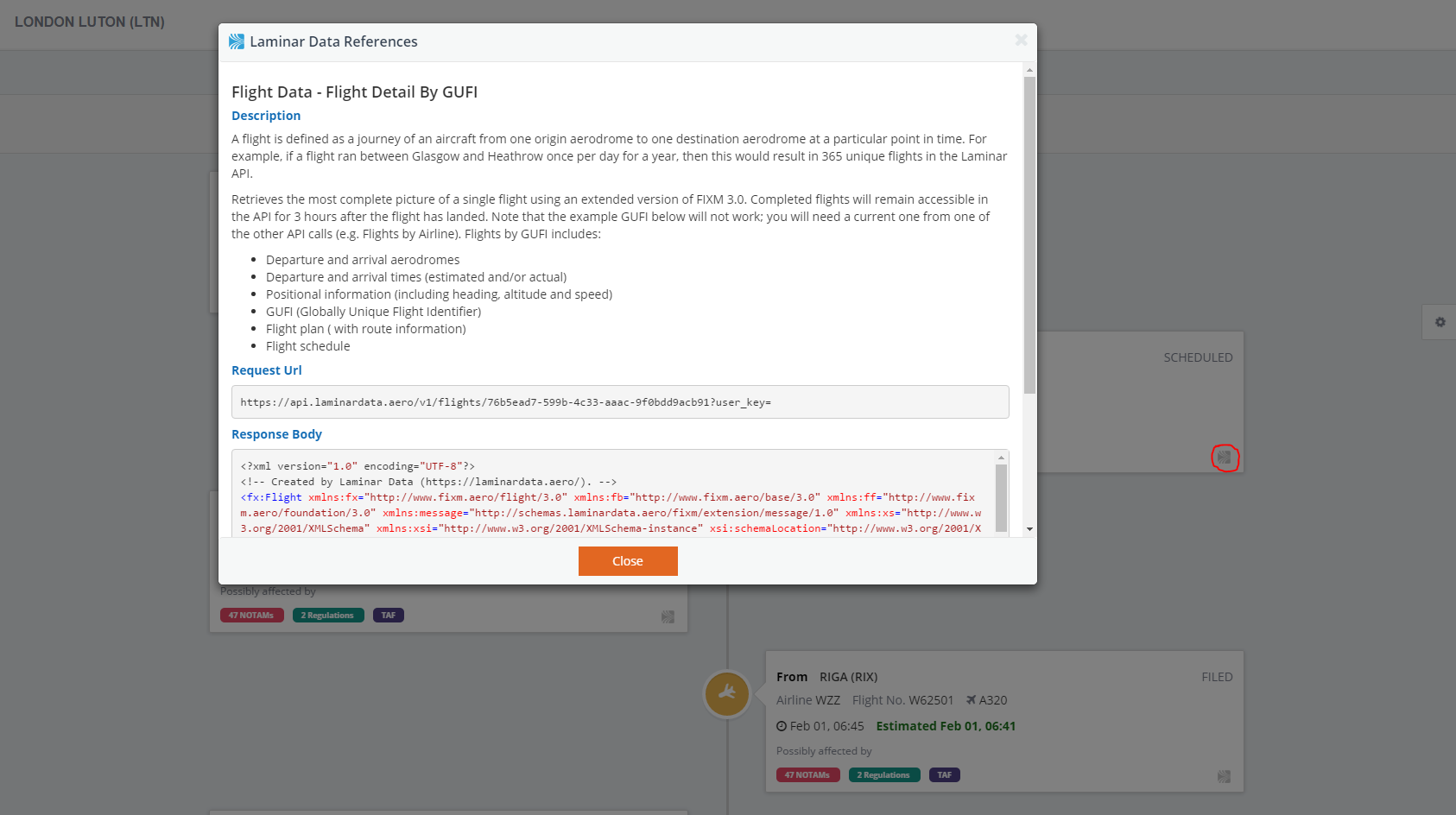Screen dimensions: 1456x815
Task: Click the 2 Regulations badge on left card
Action: click(x=328, y=616)
